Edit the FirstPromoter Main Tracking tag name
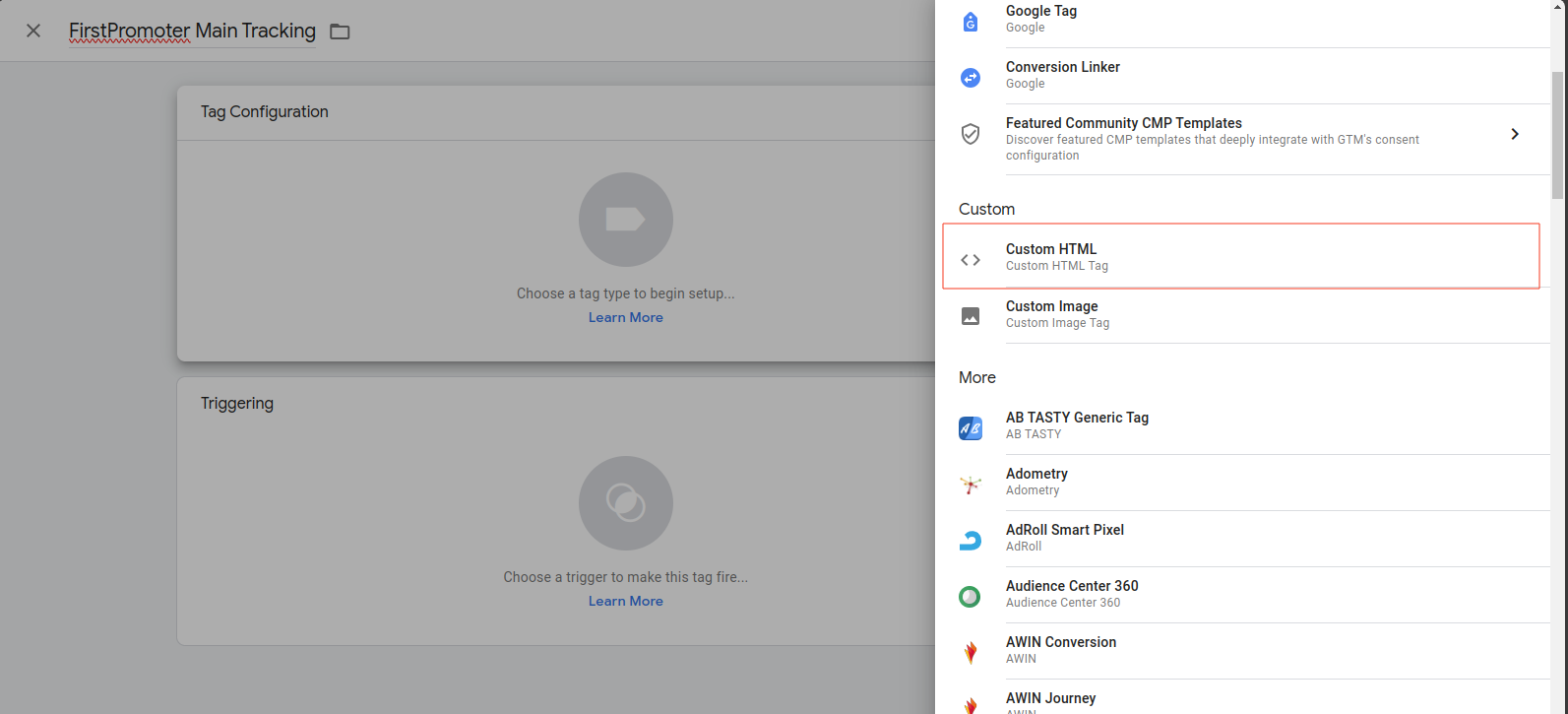The image size is (1568, 714). coord(192,31)
